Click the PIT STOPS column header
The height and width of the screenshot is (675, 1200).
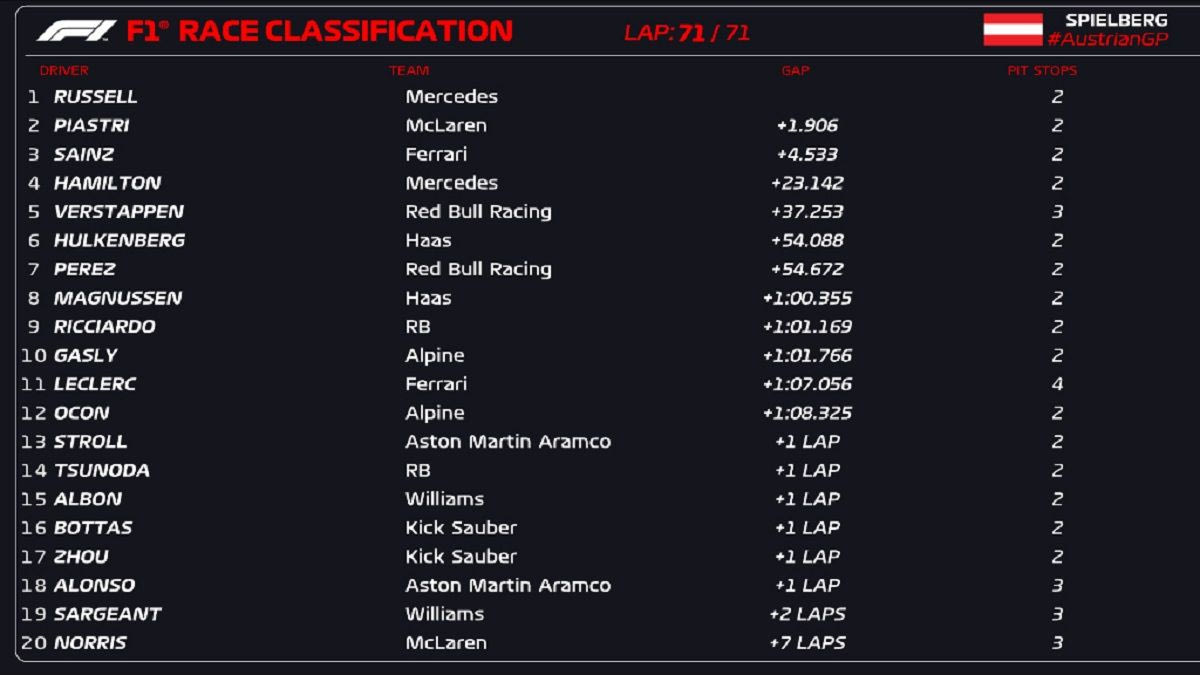click(1042, 71)
